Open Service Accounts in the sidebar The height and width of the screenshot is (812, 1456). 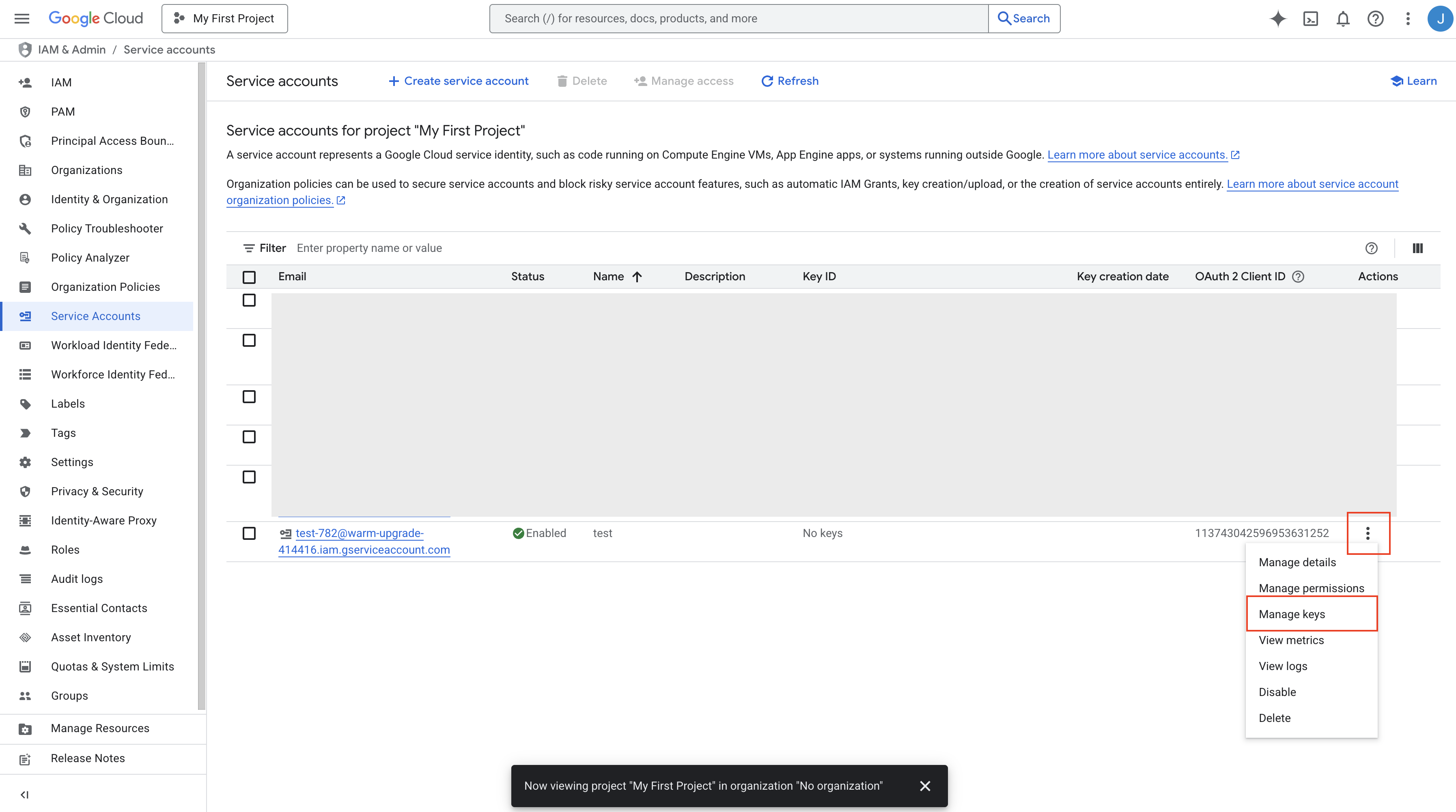[x=97, y=316]
